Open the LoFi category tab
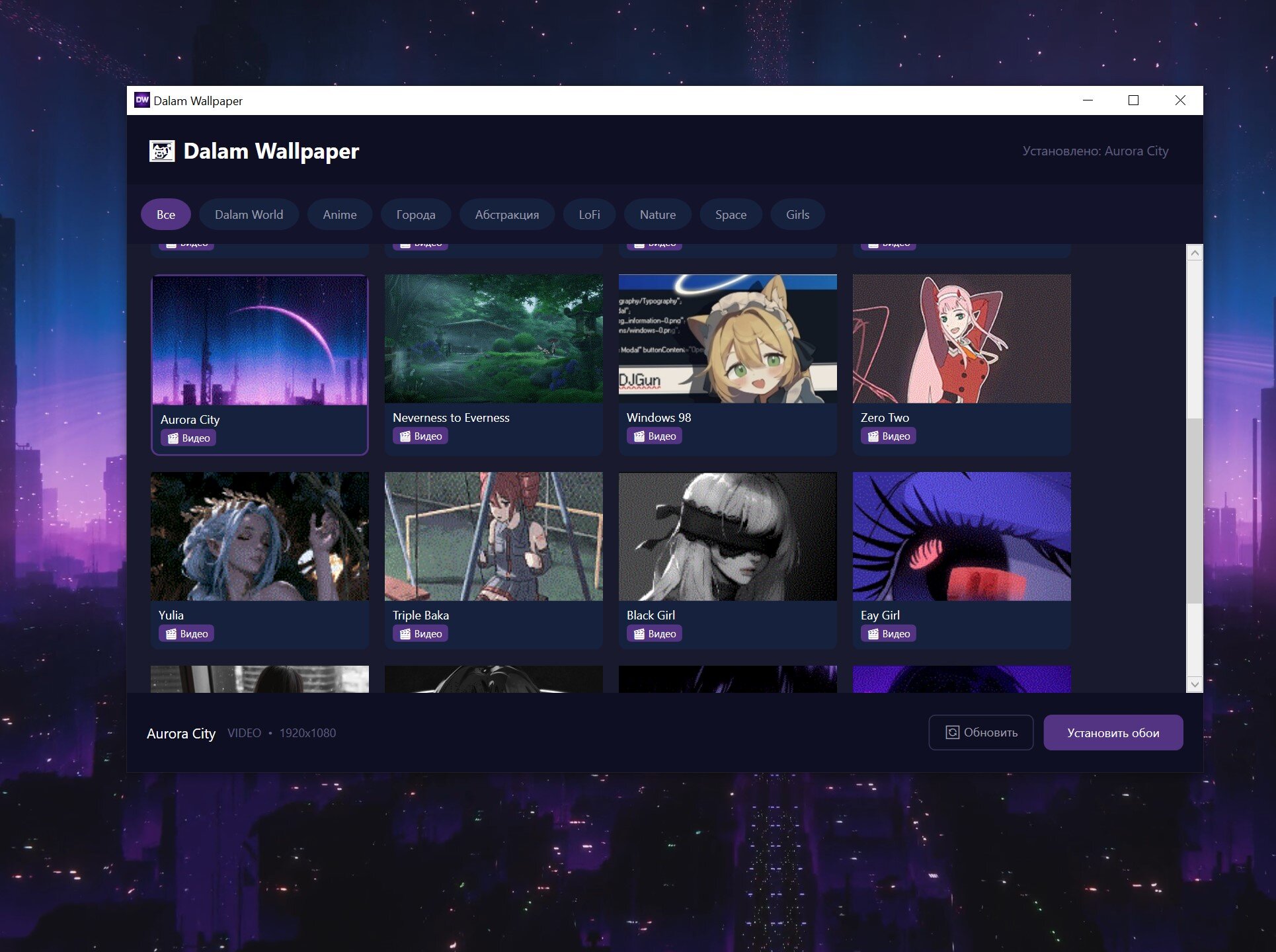 pos(589,214)
